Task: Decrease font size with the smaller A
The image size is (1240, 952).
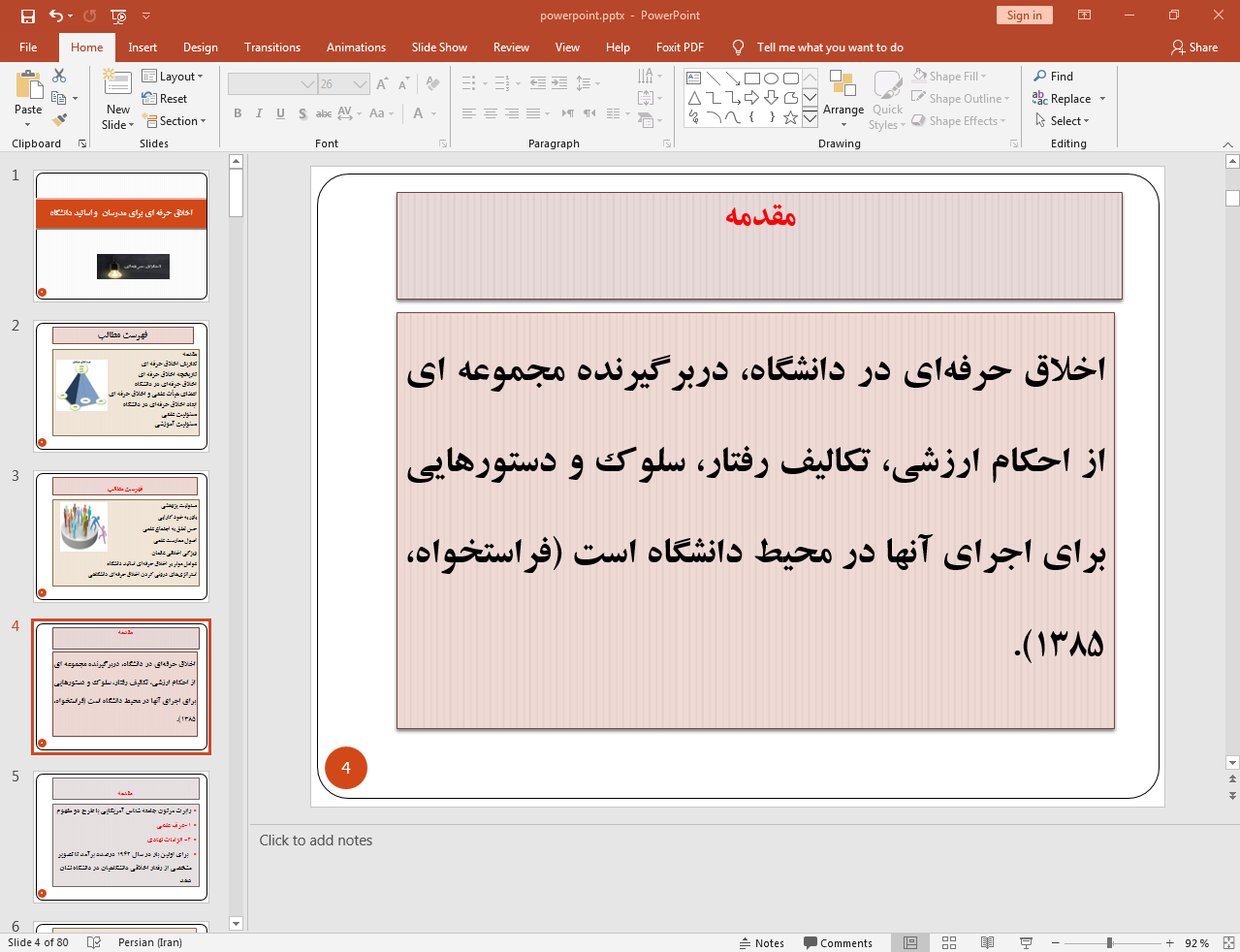Action: tap(403, 84)
